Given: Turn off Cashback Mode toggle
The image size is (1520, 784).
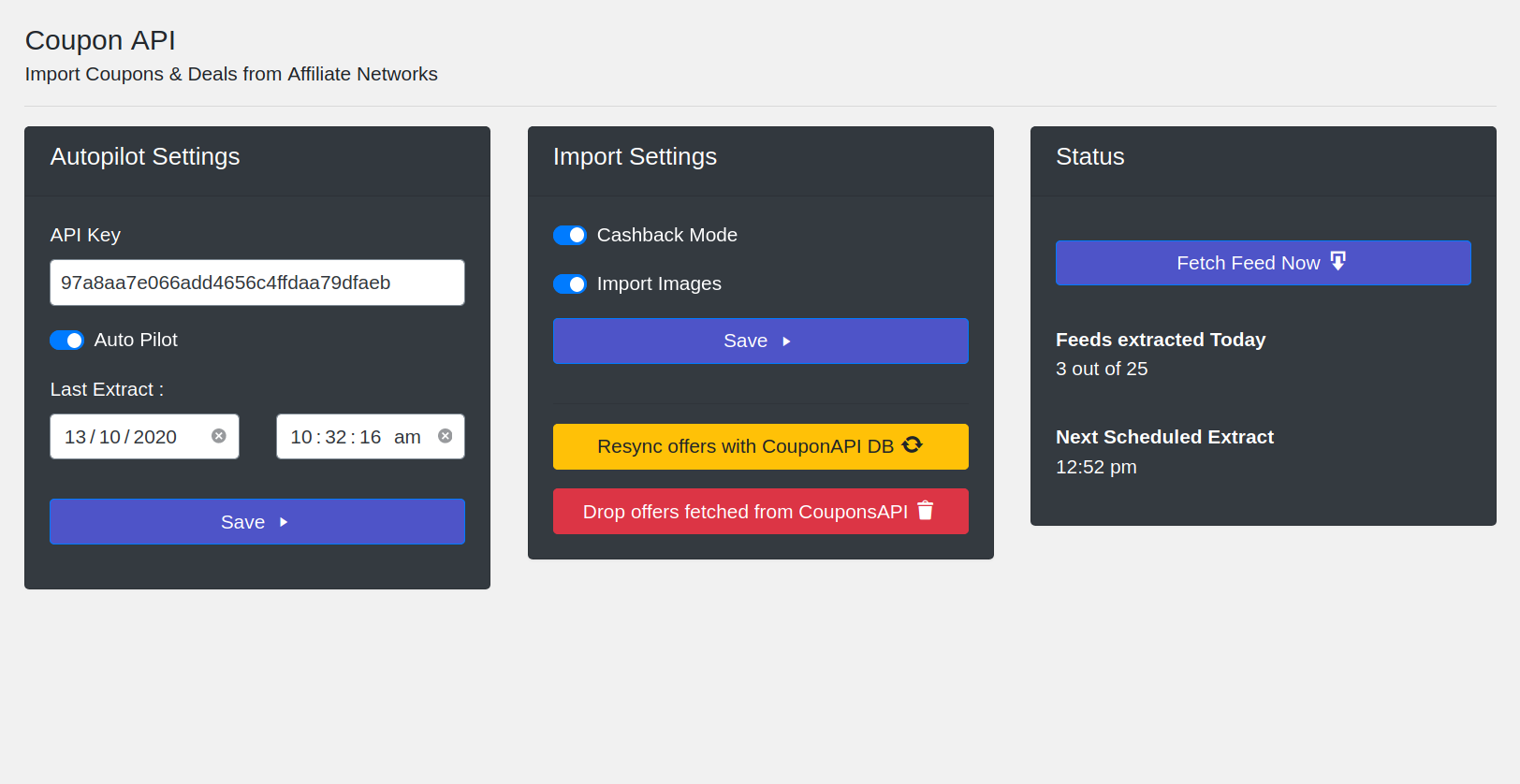Looking at the screenshot, I should (570, 236).
